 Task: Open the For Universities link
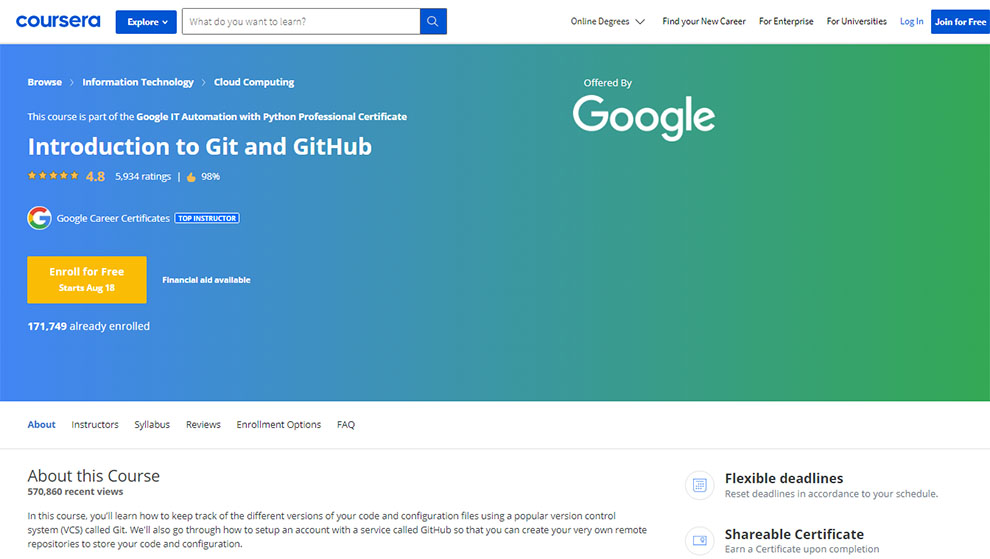click(857, 21)
